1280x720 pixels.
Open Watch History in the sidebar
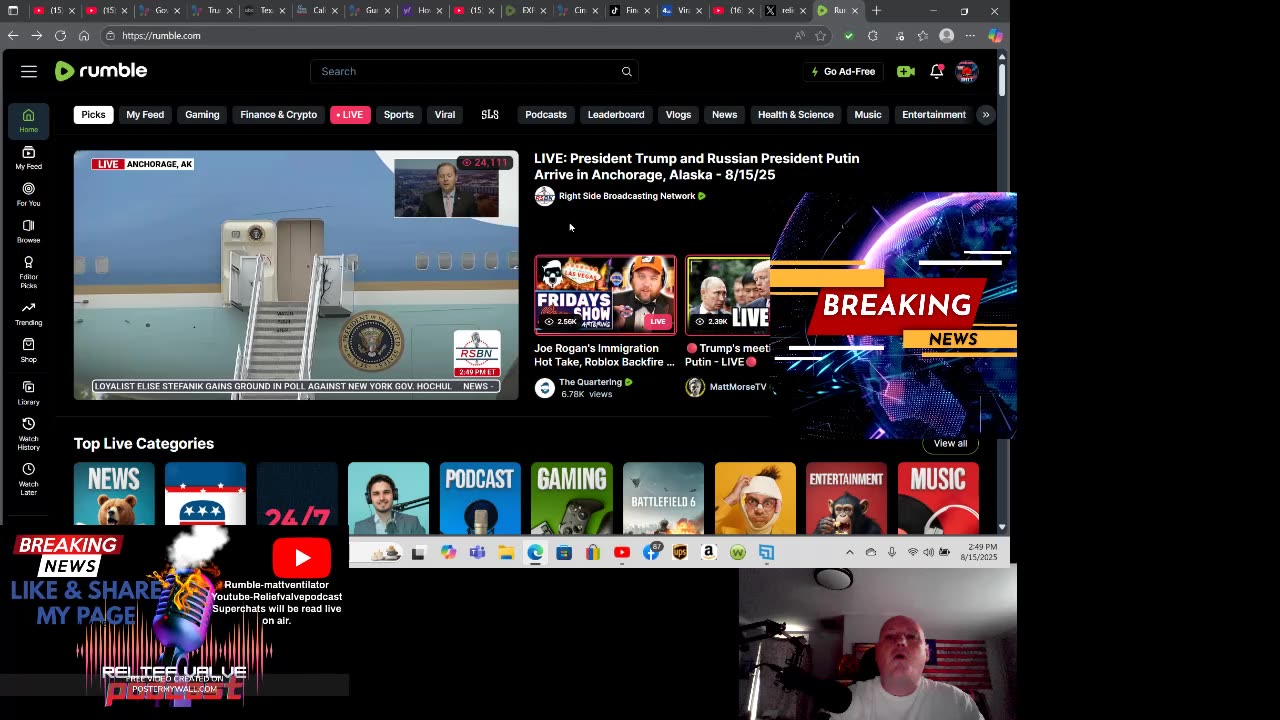point(28,434)
